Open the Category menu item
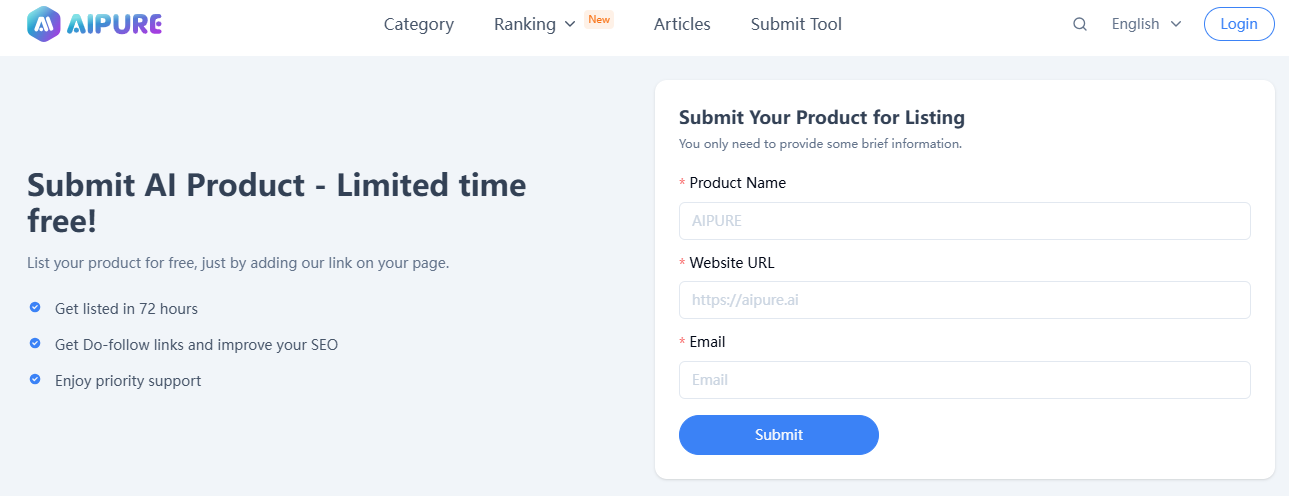Screen dimensions: 1289x496 click(x=419, y=24)
